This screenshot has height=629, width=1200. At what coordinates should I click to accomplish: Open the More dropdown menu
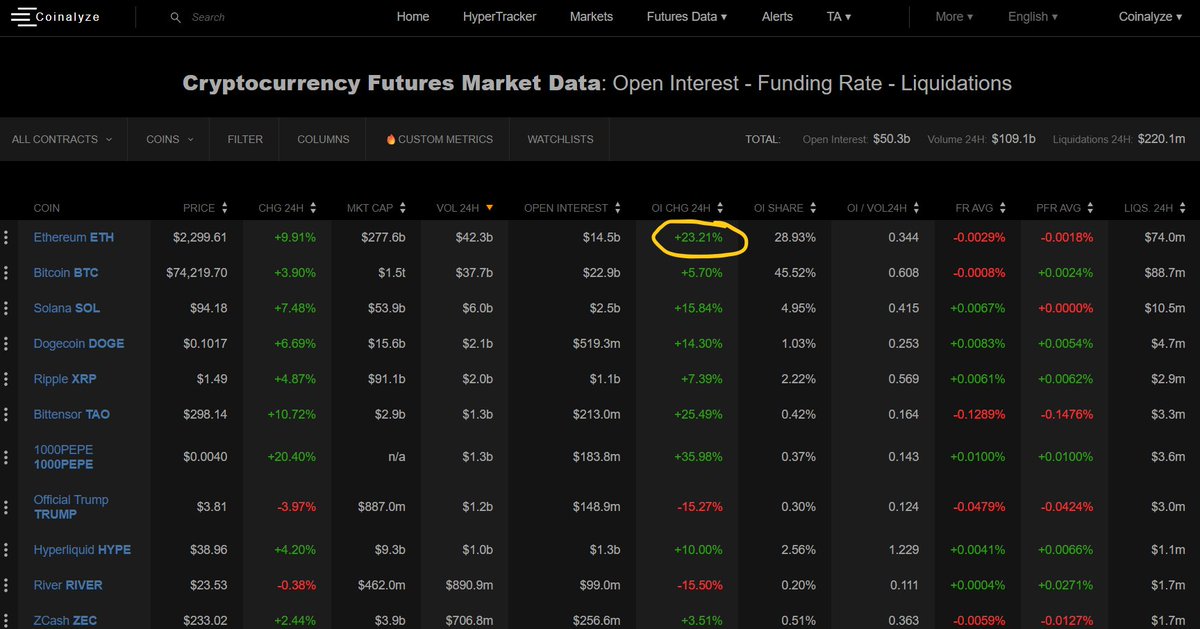pos(955,17)
